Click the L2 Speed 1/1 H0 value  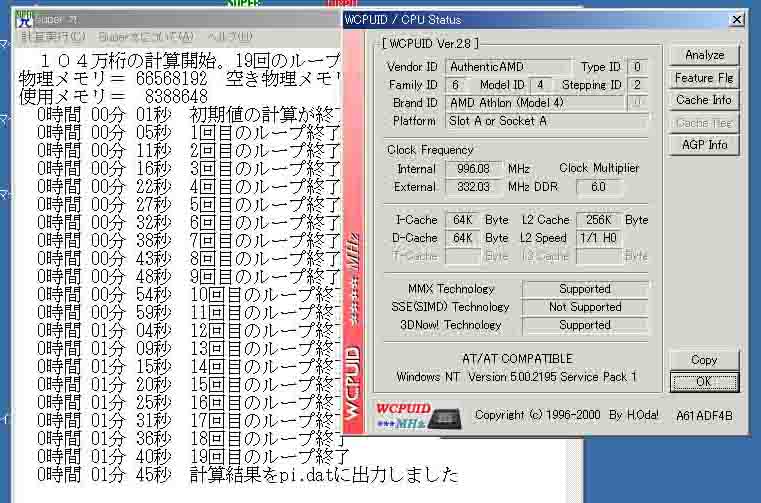pyautogui.click(x=599, y=238)
